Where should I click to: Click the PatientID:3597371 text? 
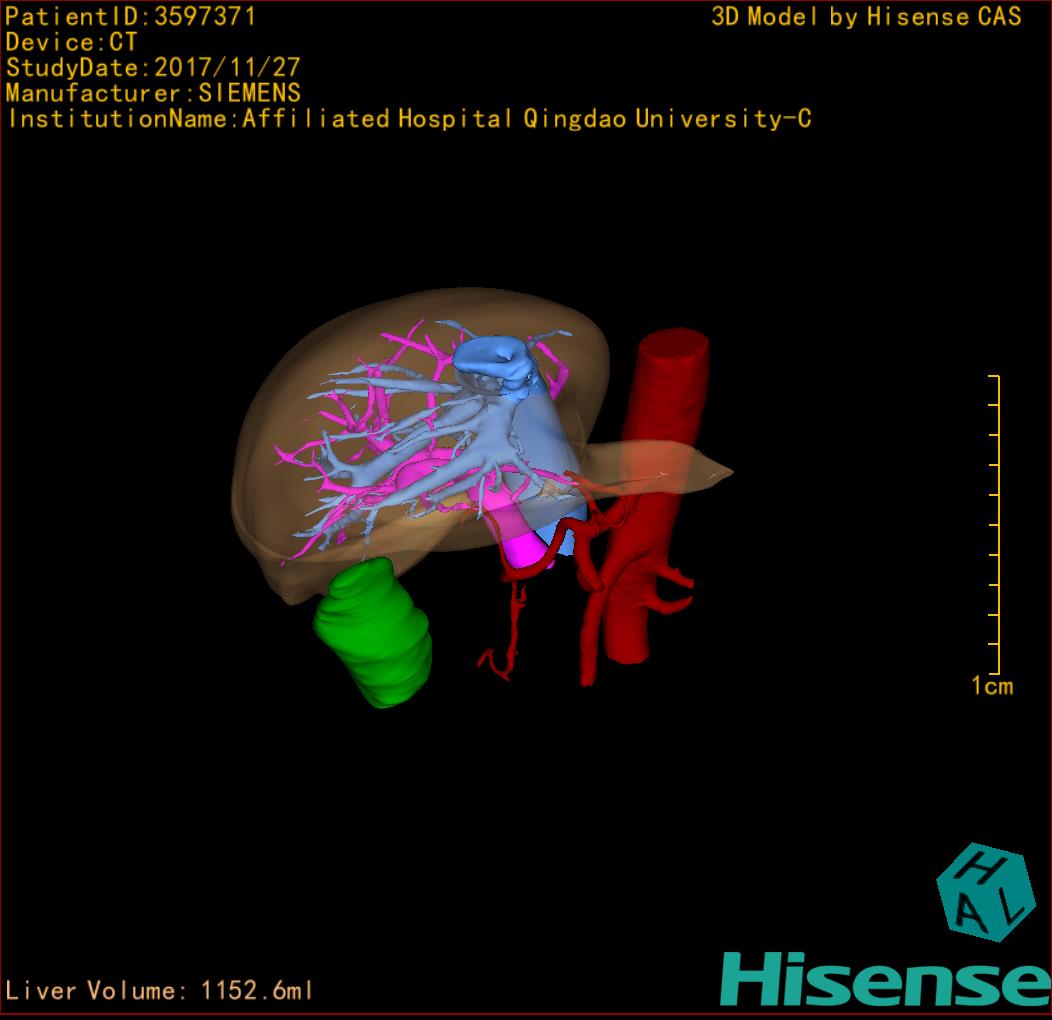click(x=130, y=17)
